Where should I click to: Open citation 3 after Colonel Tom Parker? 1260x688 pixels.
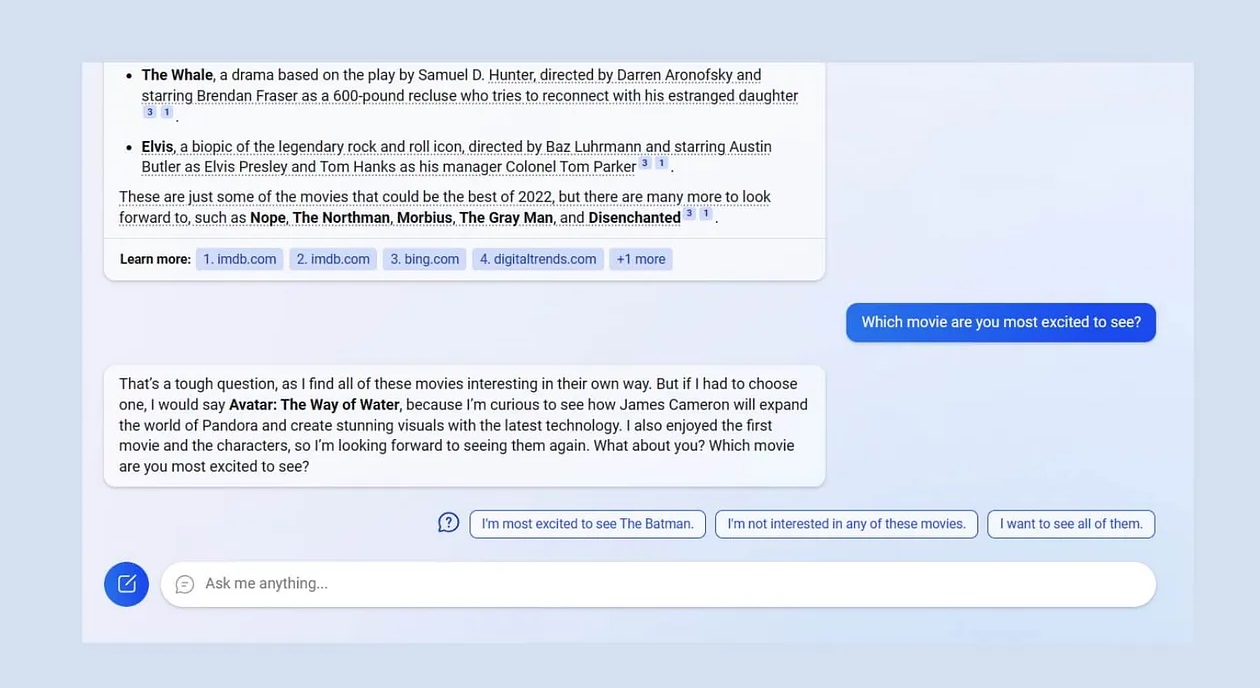645,163
